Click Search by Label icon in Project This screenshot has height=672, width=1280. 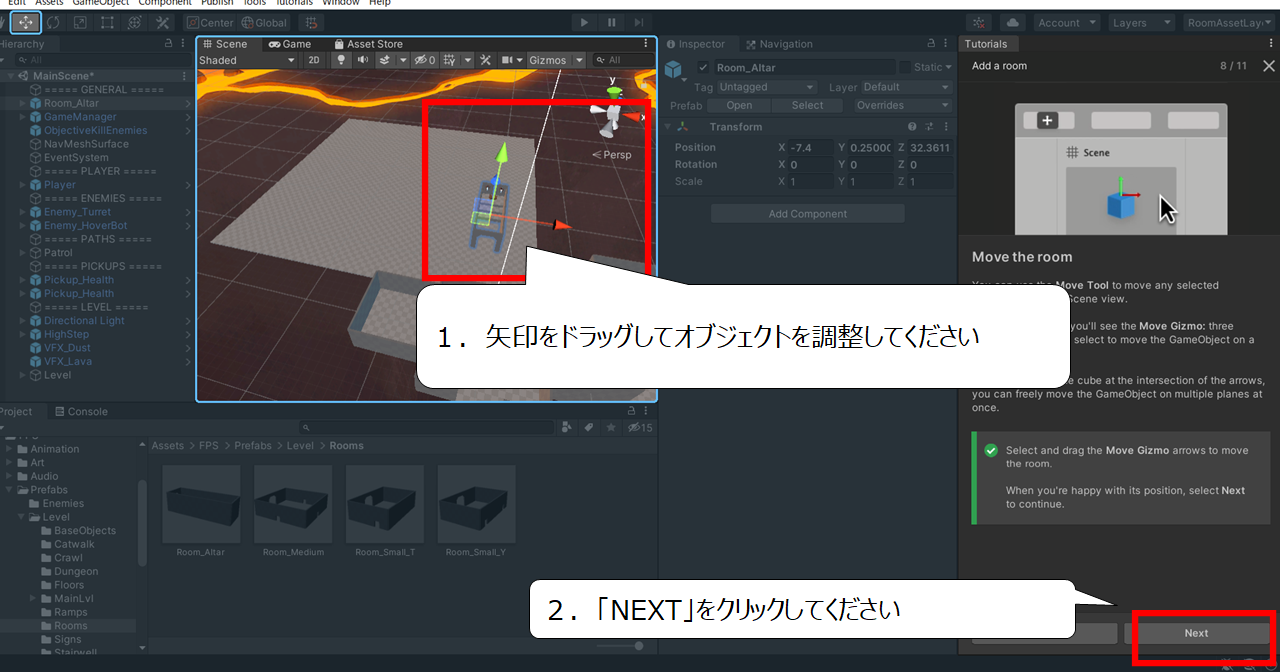pyautogui.click(x=589, y=428)
